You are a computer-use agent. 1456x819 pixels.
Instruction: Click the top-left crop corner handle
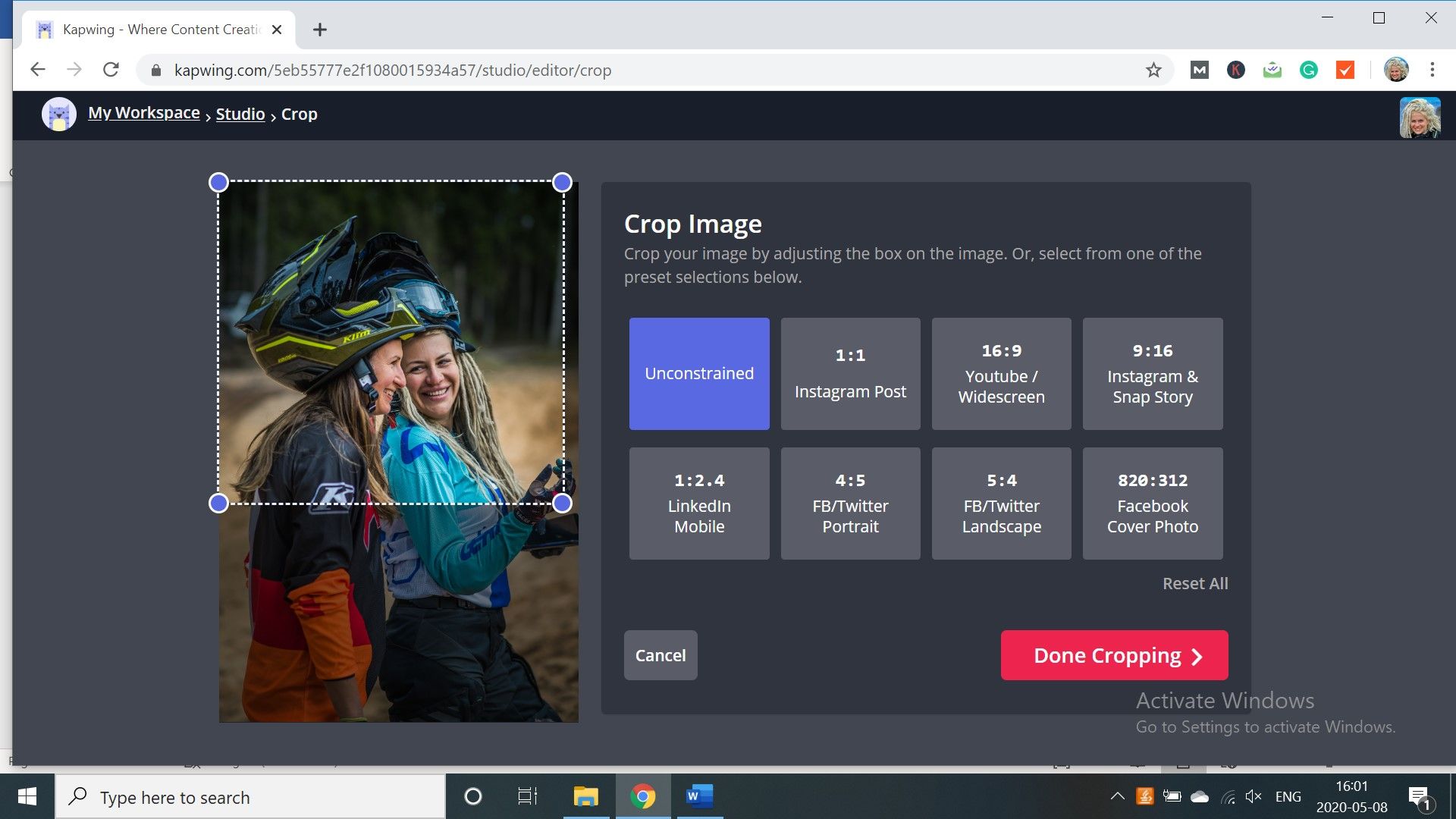click(x=218, y=182)
